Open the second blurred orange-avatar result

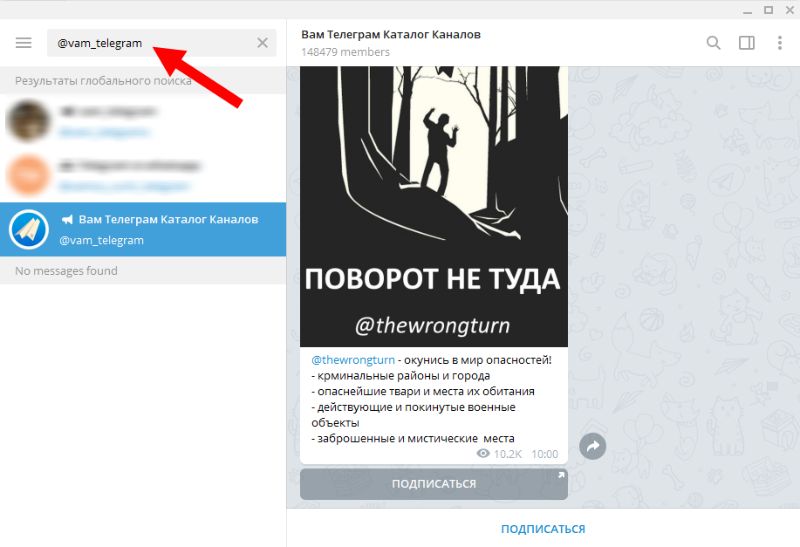click(143, 176)
